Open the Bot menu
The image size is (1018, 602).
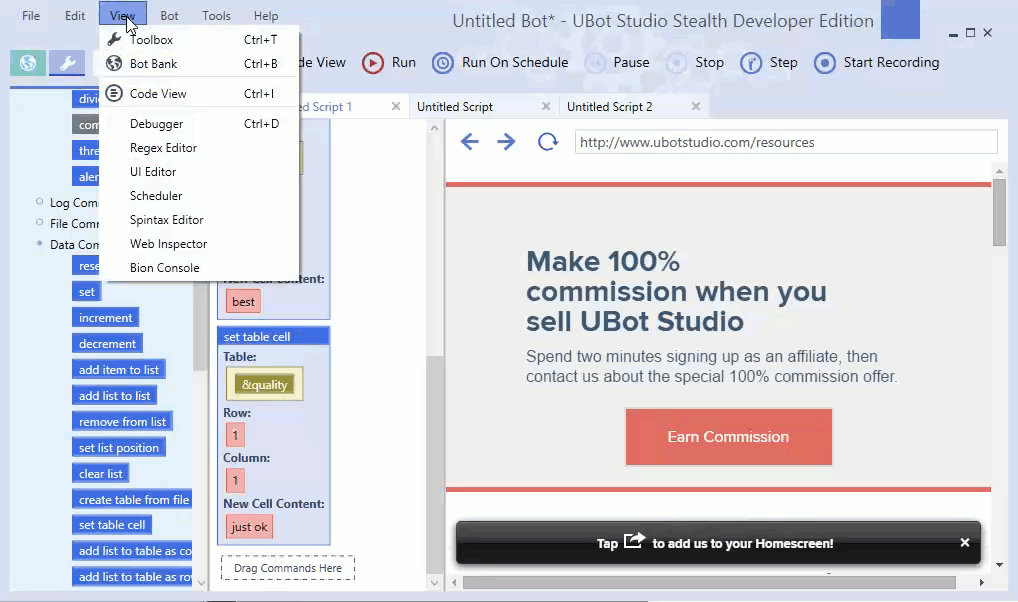(169, 16)
